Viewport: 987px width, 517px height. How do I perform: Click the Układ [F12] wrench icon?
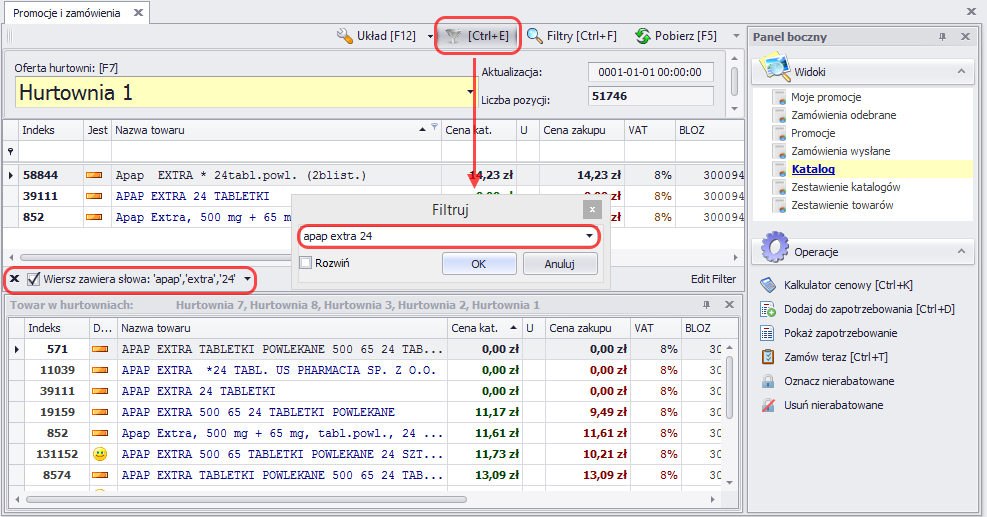[344, 36]
